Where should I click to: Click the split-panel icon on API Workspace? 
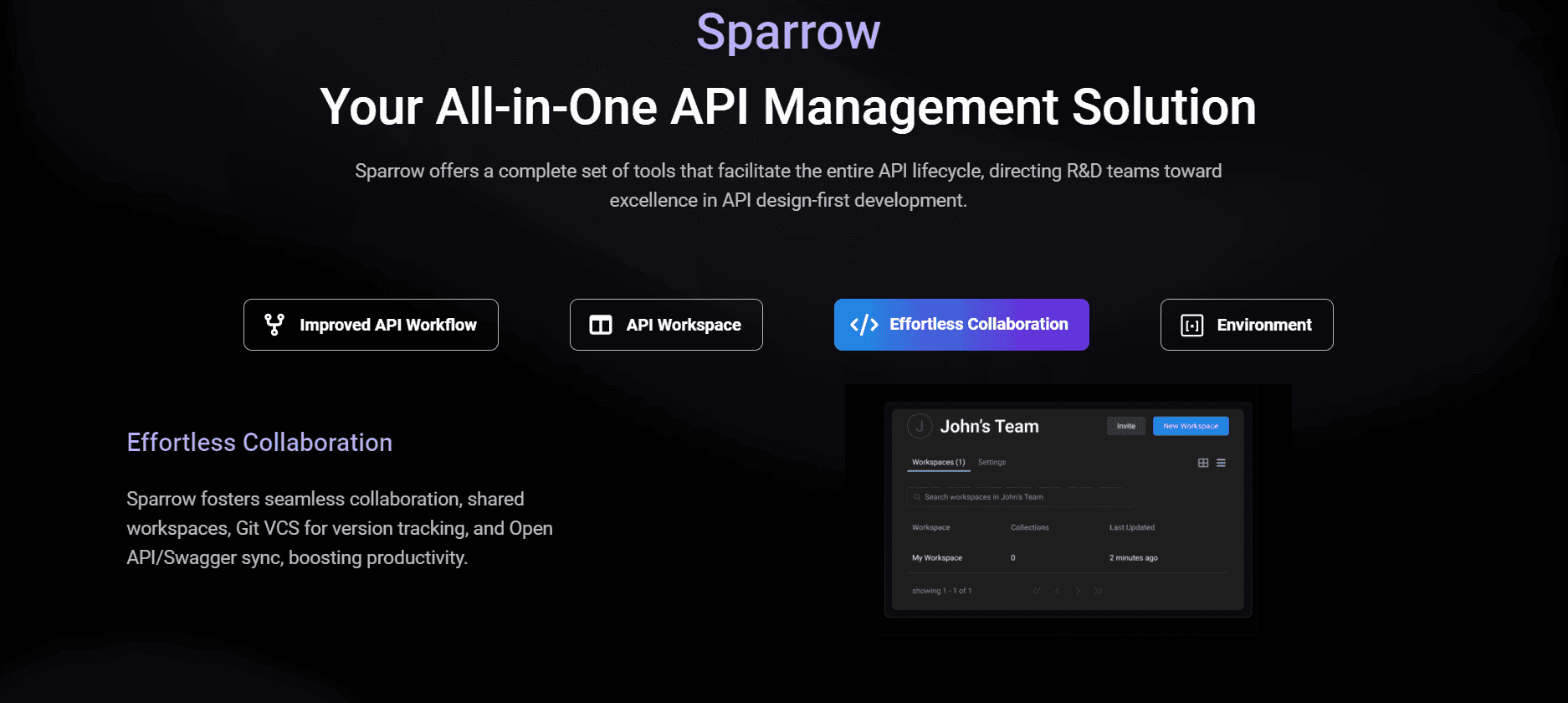(601, 325)
